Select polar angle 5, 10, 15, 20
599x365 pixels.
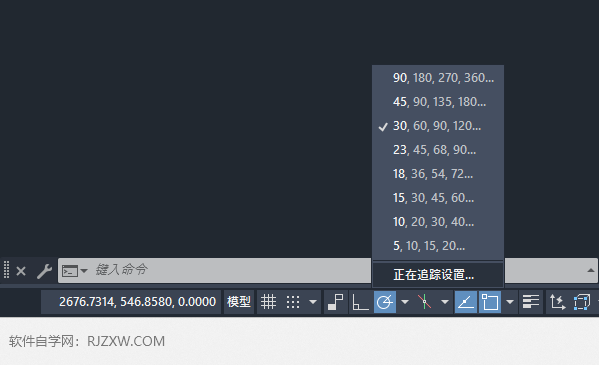click(438, 246)
